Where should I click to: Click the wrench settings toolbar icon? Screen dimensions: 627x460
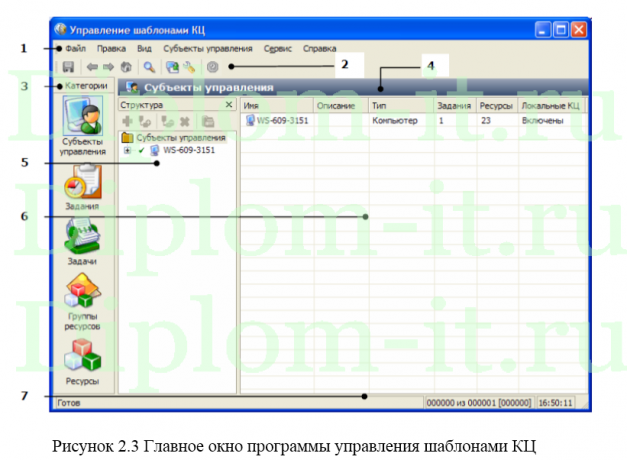coord(188,67)
